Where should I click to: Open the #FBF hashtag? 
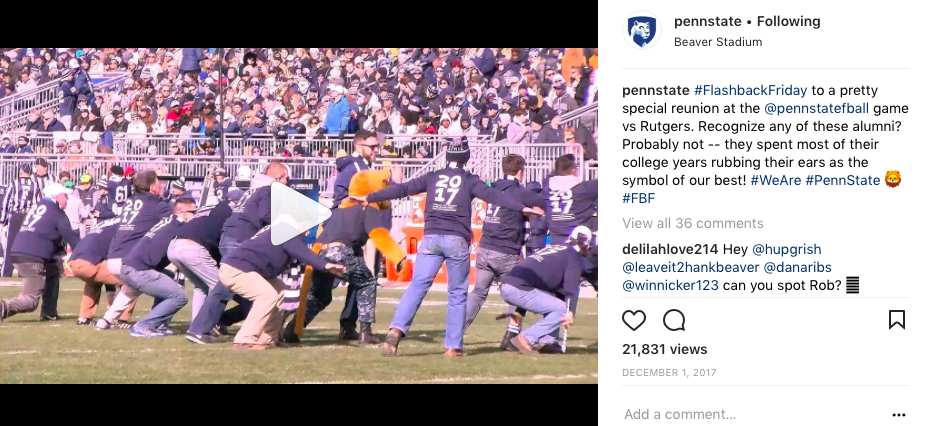pos(638,199)
